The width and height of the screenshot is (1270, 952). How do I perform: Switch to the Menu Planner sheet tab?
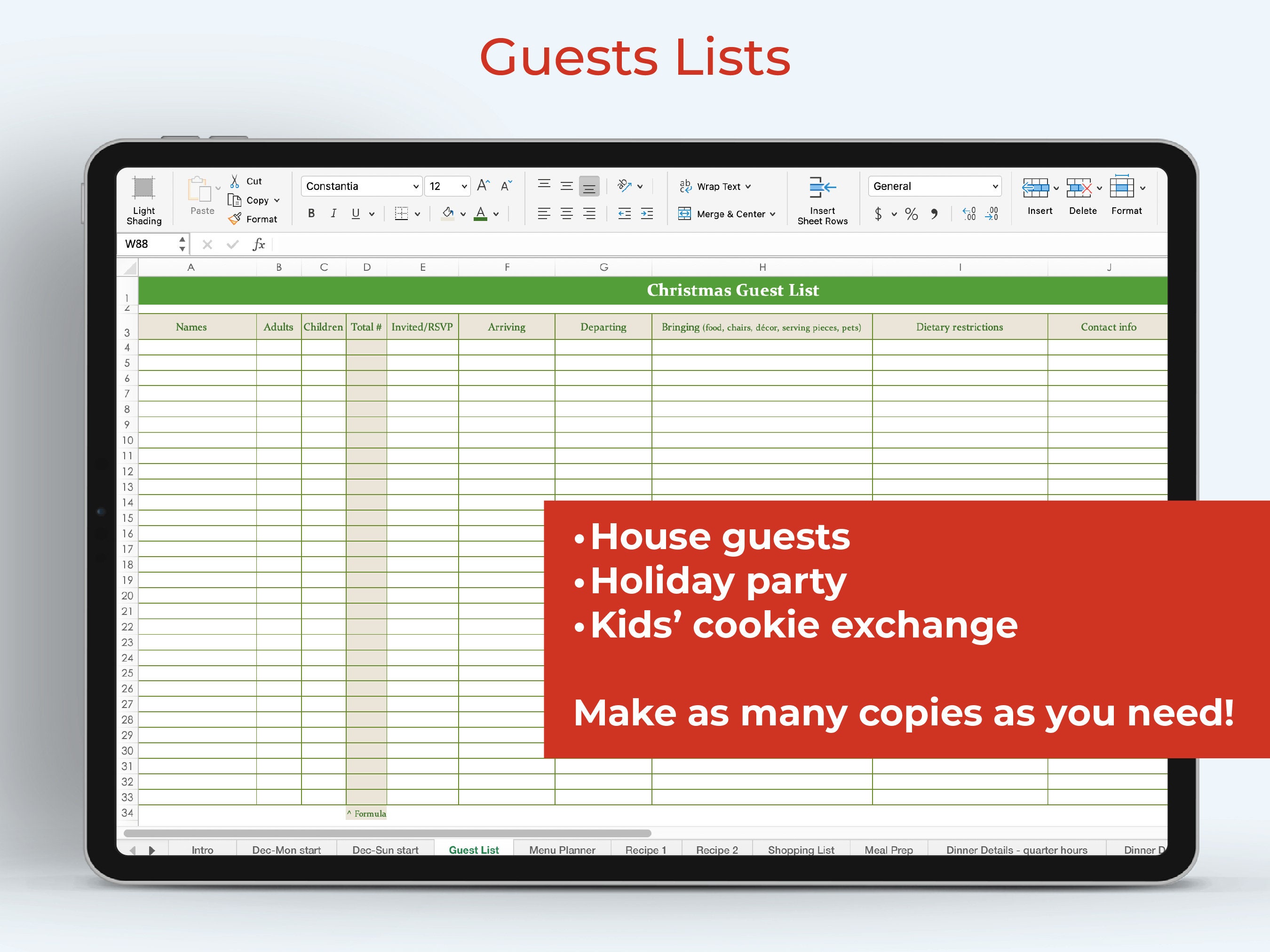(x=562, y=850)
